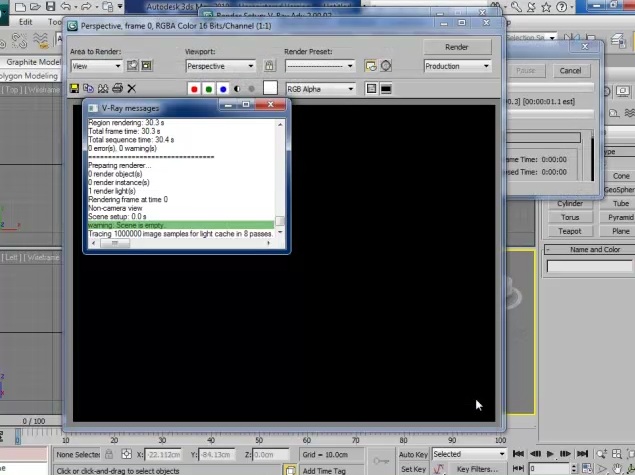
Task: Click the object name input field
Action: [x=589, y=266]
